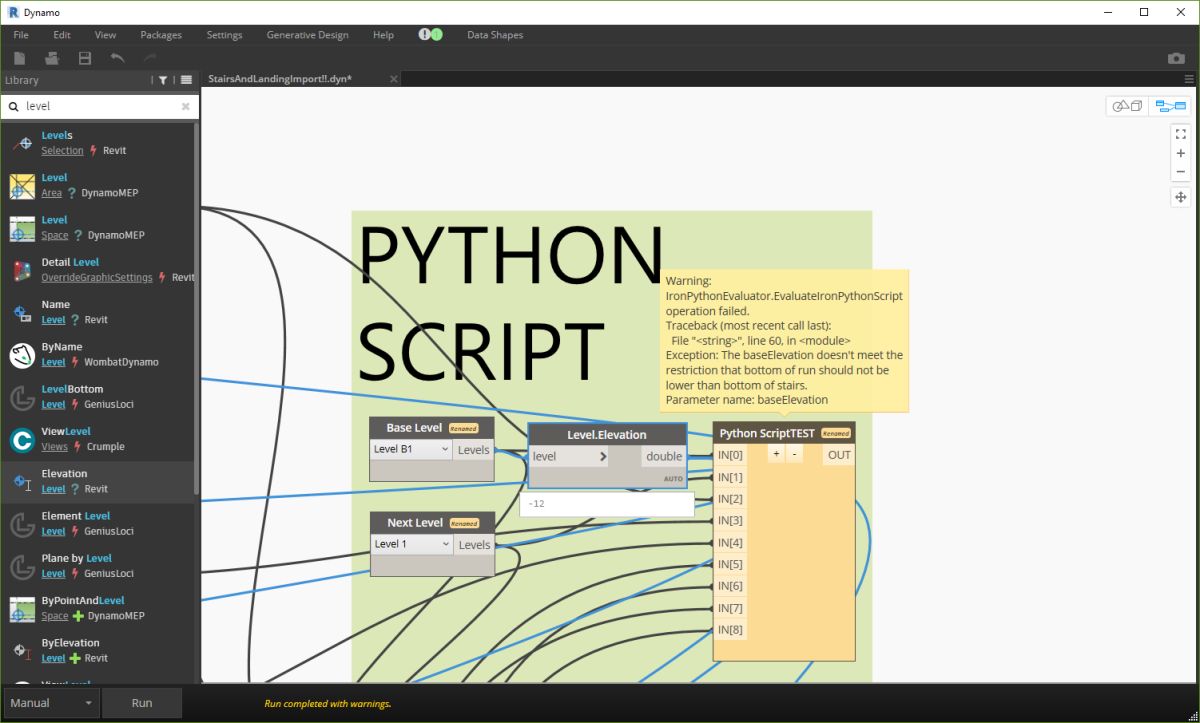Click the OverrideGraphicSettings category link
Screen dimensions: 1200x723
click(x=97, y=278)
